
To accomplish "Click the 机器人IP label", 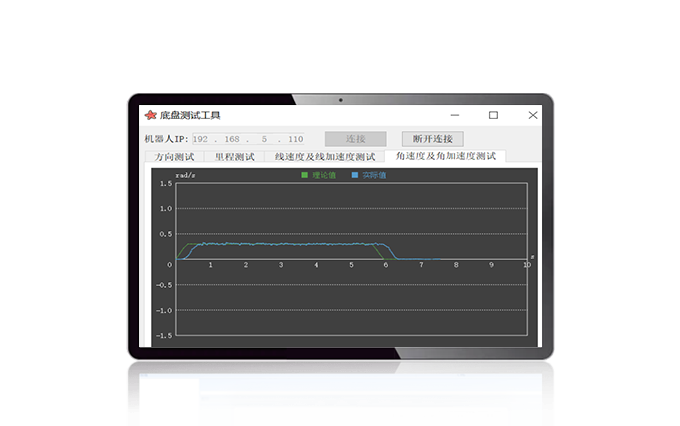I will pos(166,139).
